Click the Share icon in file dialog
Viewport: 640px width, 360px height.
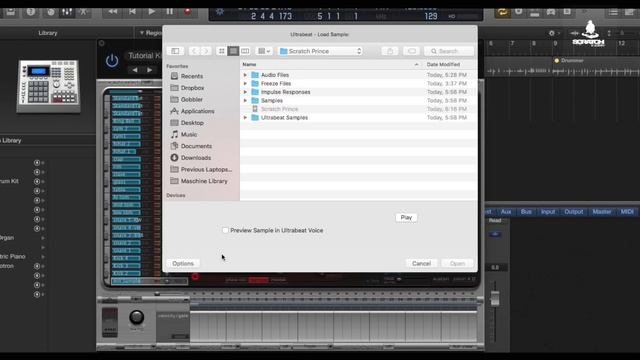tap(390, 51)
